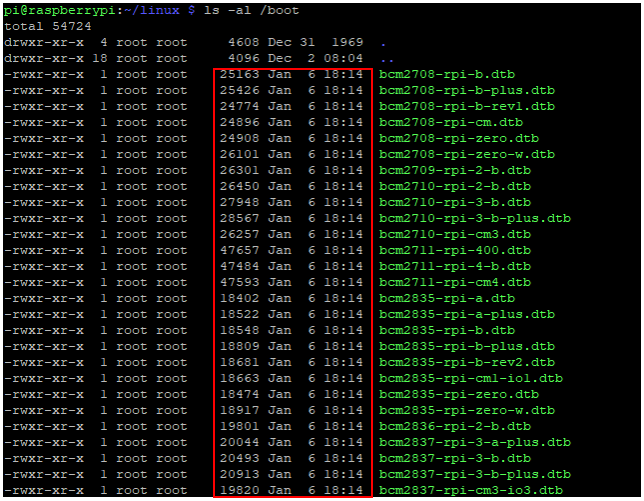The image size is (644, 501).
Task: Click file size value 47484
Action: [x=239, y=267]
